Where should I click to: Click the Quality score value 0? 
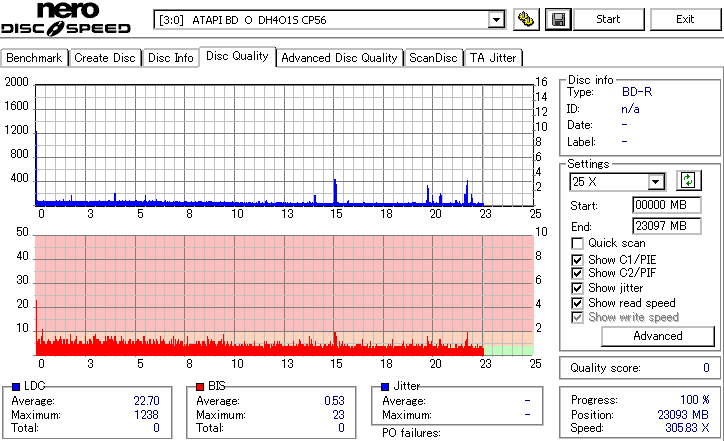(706, 368)
